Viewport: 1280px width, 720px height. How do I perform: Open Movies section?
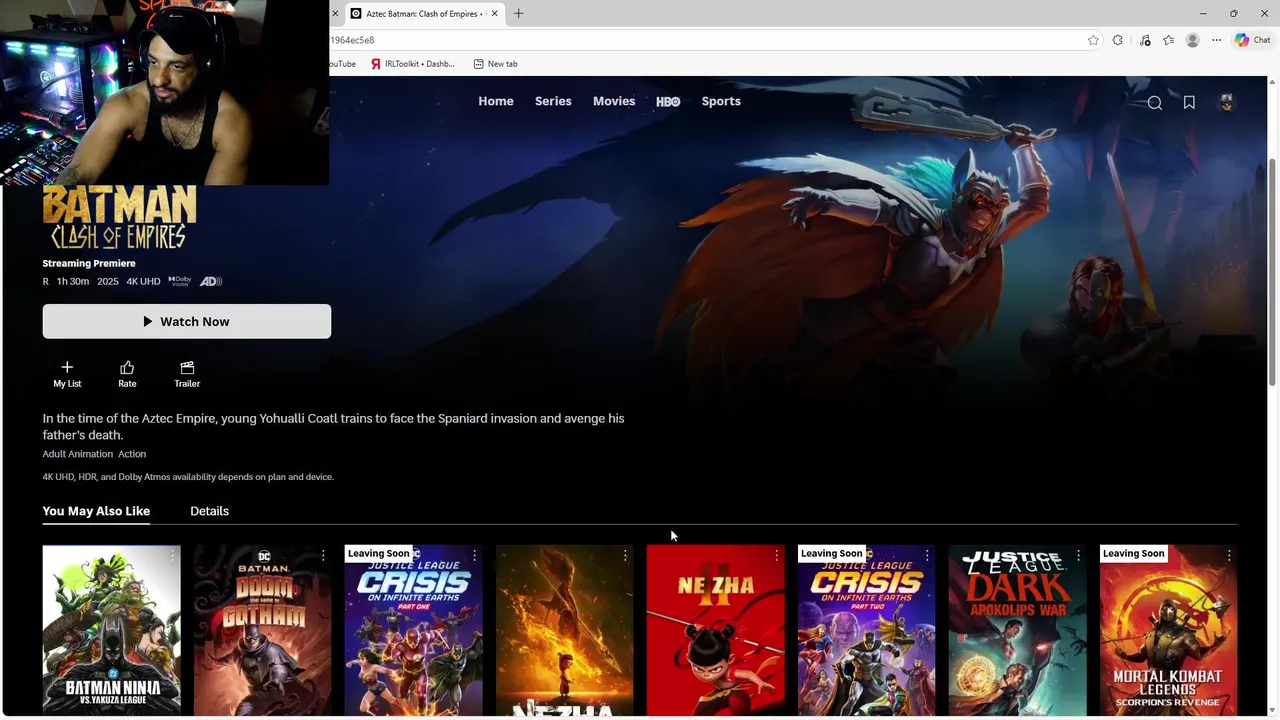[614, 101]
